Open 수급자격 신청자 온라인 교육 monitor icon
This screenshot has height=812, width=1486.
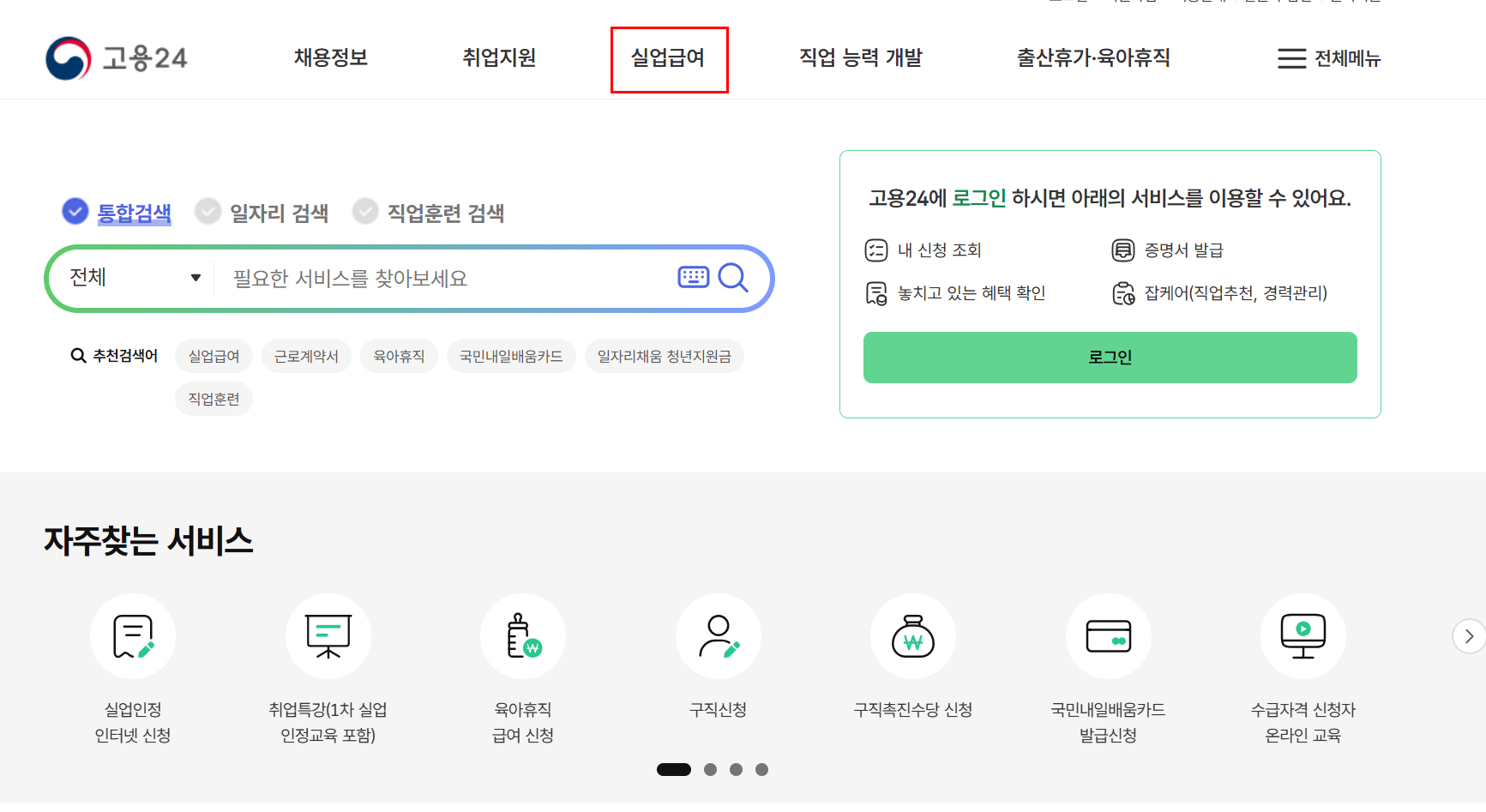[x=1303, y=636]
